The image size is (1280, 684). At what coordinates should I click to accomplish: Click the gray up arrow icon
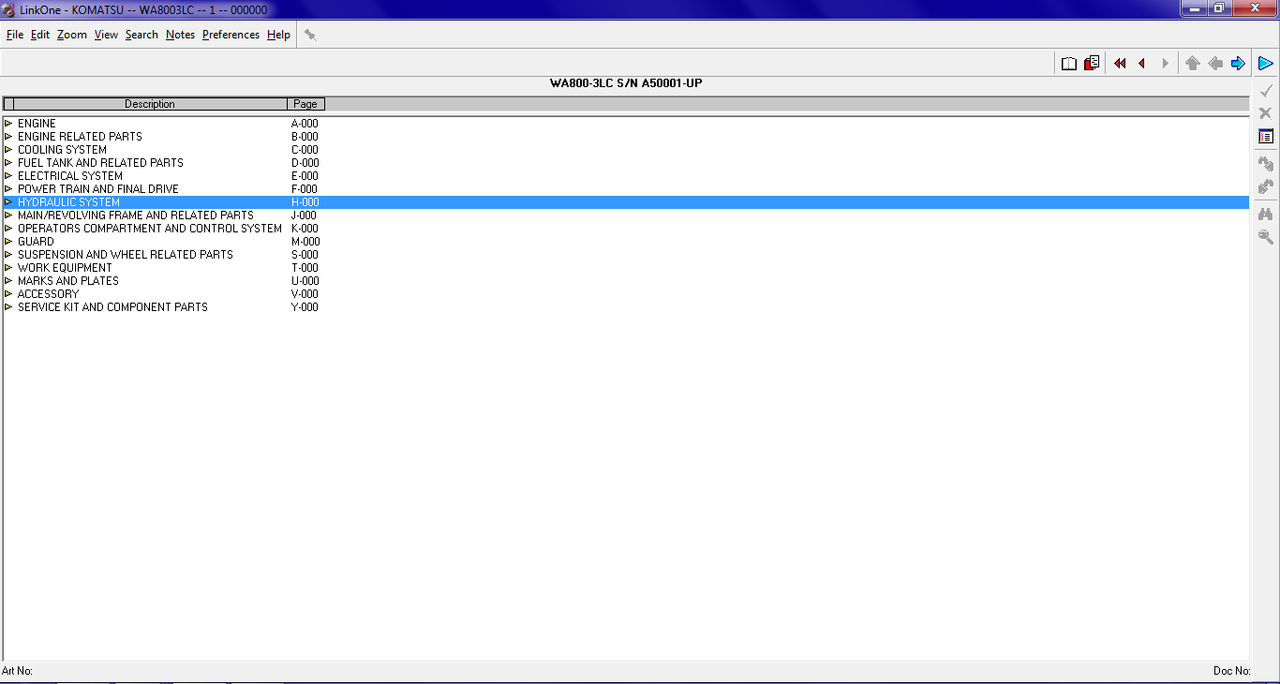(x=1192, y=63)
